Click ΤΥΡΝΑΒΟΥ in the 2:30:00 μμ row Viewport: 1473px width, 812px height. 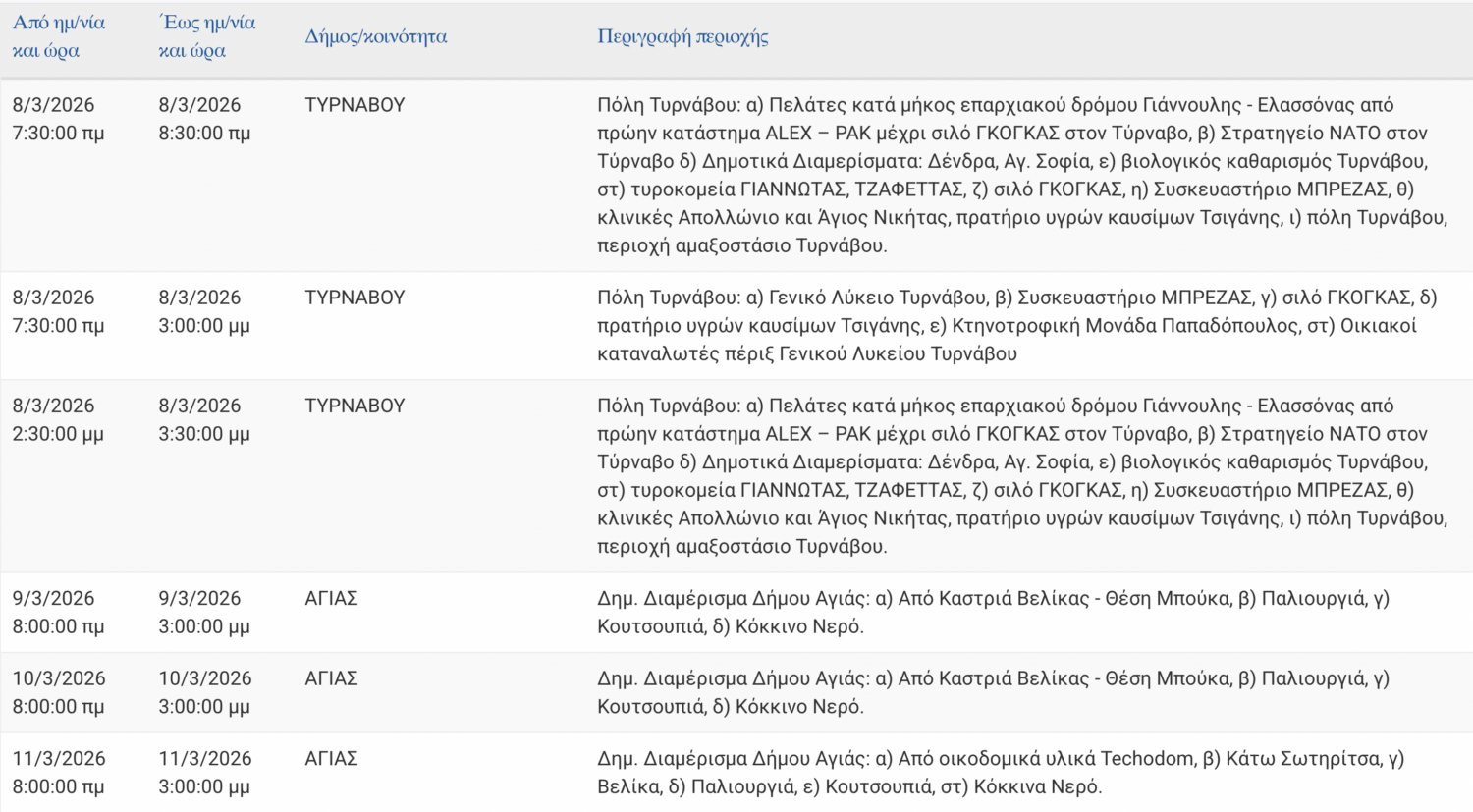355,406
